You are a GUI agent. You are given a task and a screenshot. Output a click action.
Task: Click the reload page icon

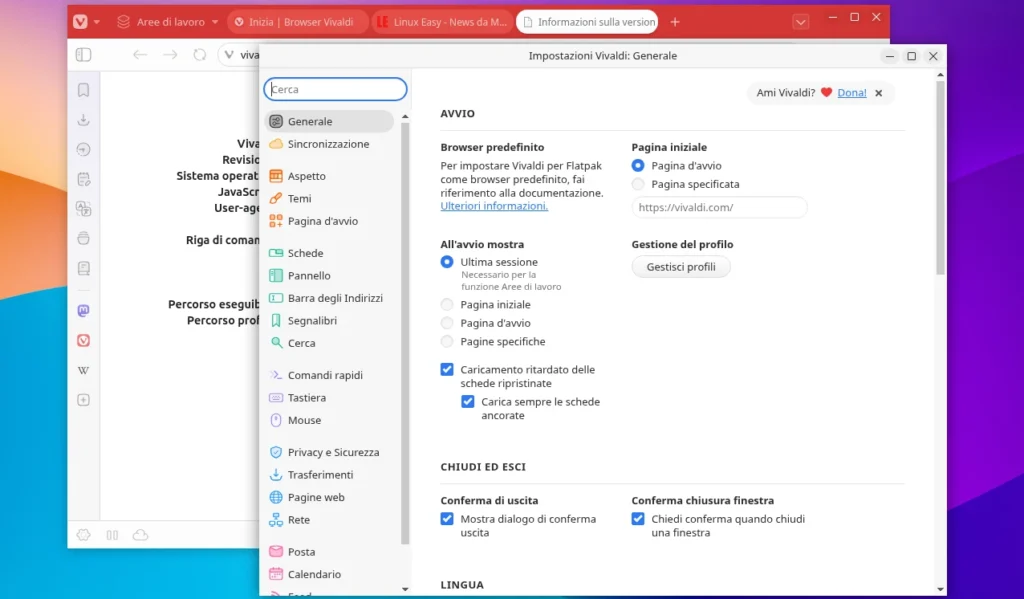(x=200, y=55)
